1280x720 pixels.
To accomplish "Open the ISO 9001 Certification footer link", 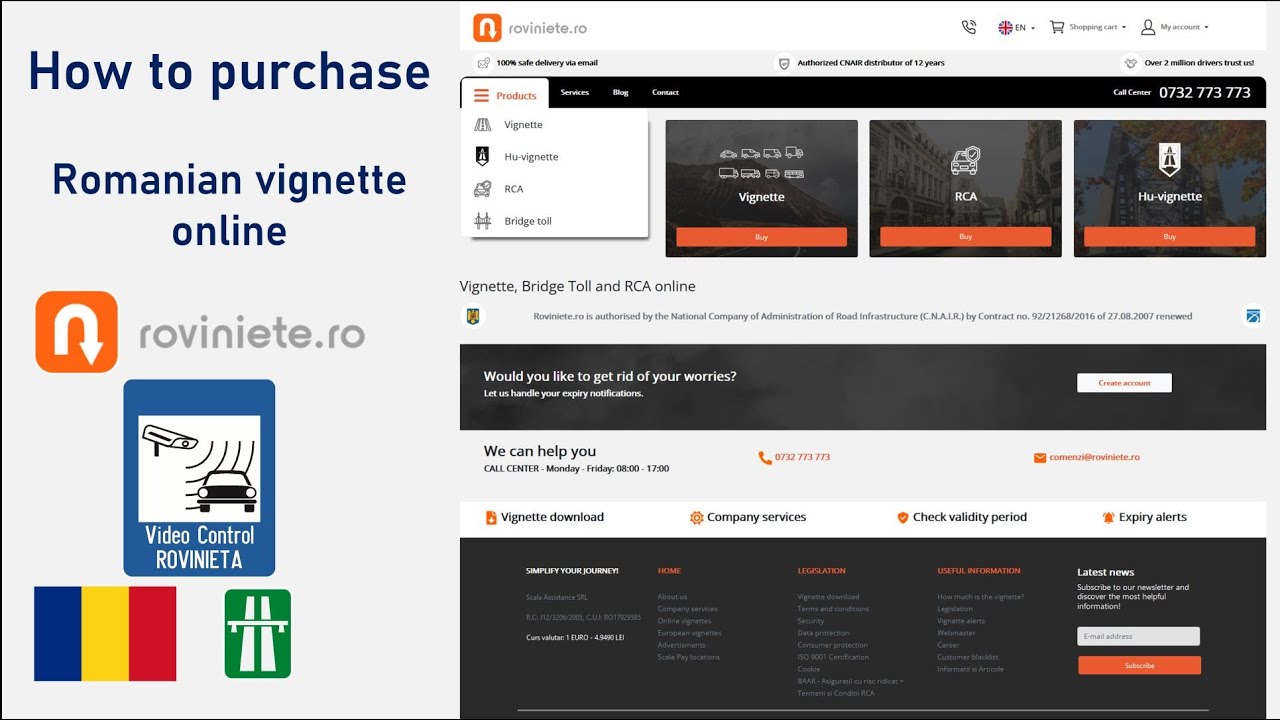I will pyautogui.click(x=832, y=657).
